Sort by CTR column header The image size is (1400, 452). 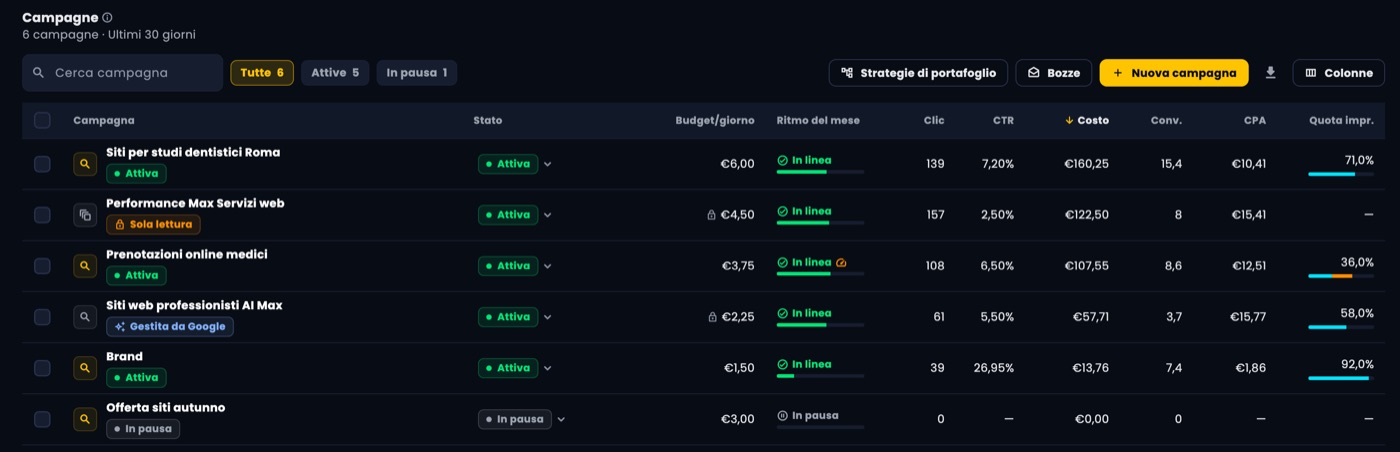1003,120
